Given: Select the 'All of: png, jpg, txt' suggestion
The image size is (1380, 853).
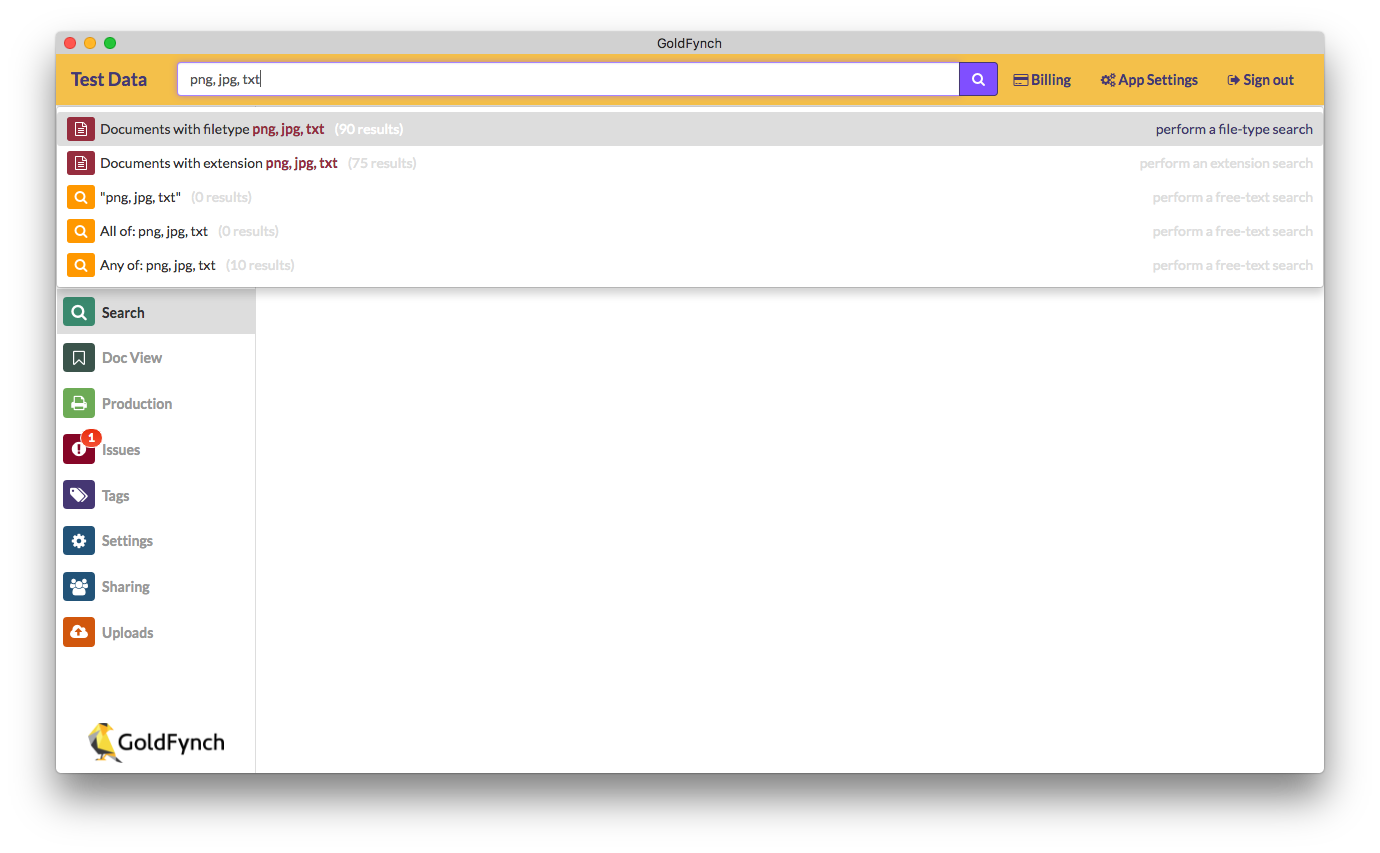Looking at the screenshot, I should [x=152, y=230].
